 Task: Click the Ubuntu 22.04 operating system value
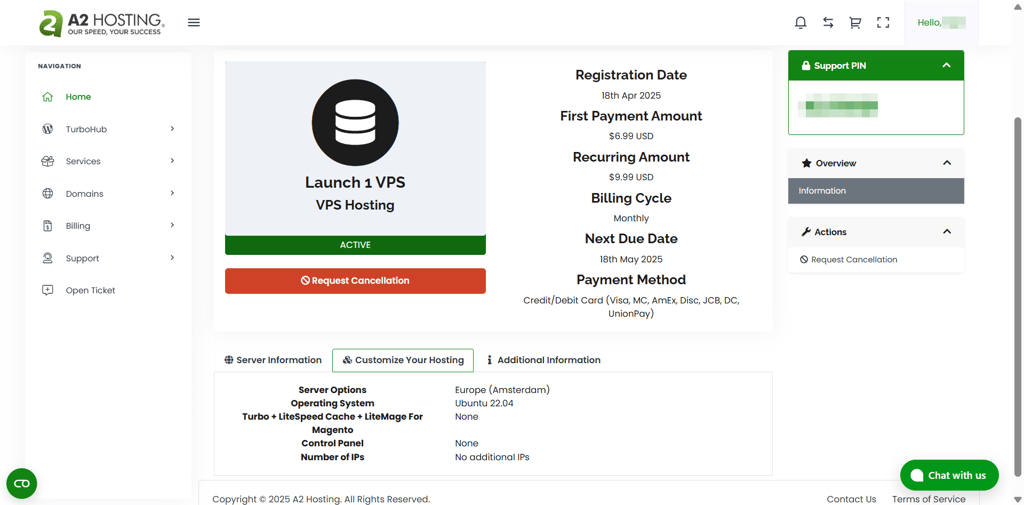coord(484,403)
